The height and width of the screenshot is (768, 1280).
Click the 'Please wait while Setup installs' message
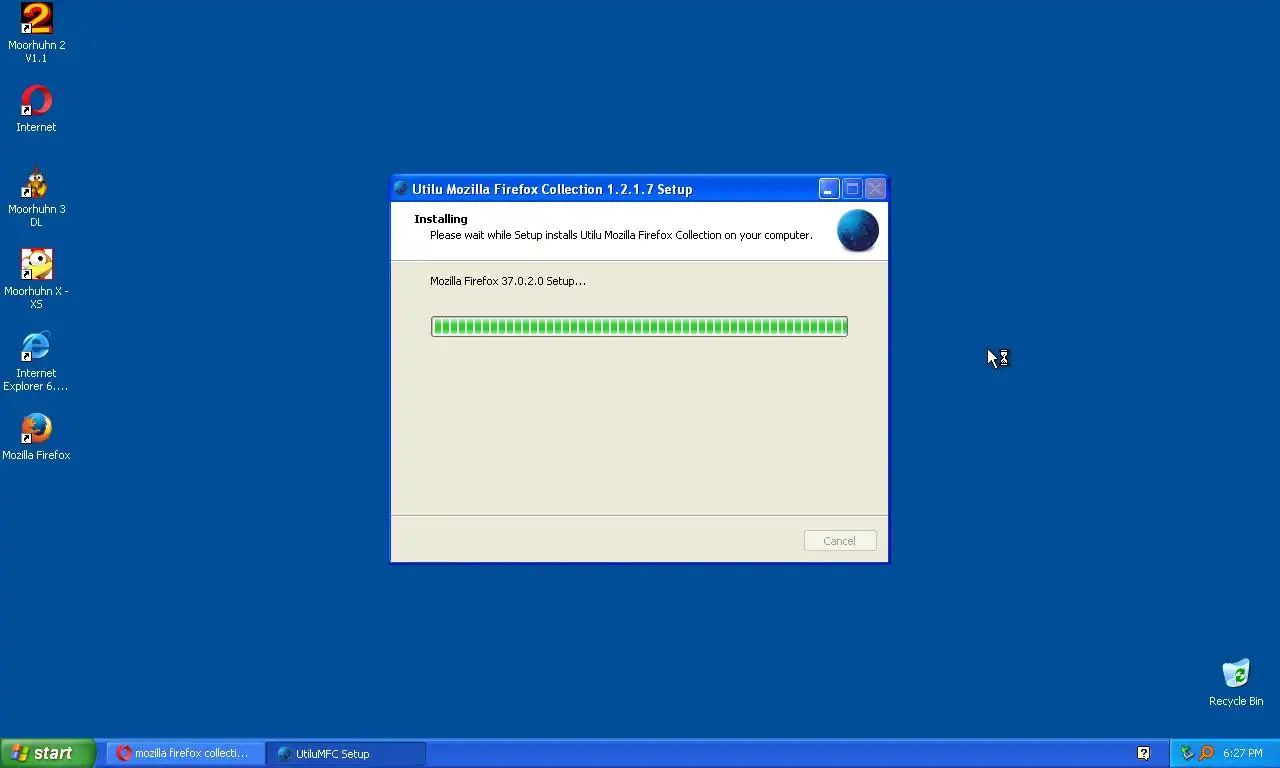[621, 235]
